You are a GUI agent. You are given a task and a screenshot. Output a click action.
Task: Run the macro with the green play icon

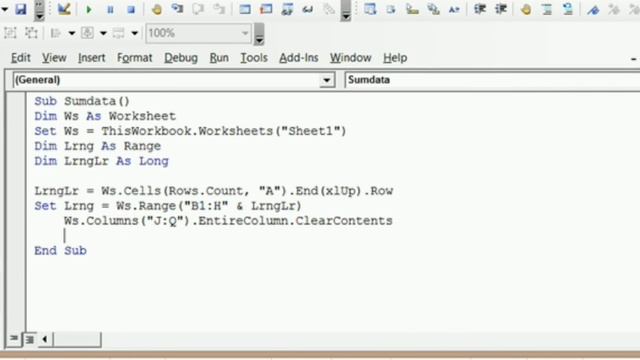click(x=89, y=9)
